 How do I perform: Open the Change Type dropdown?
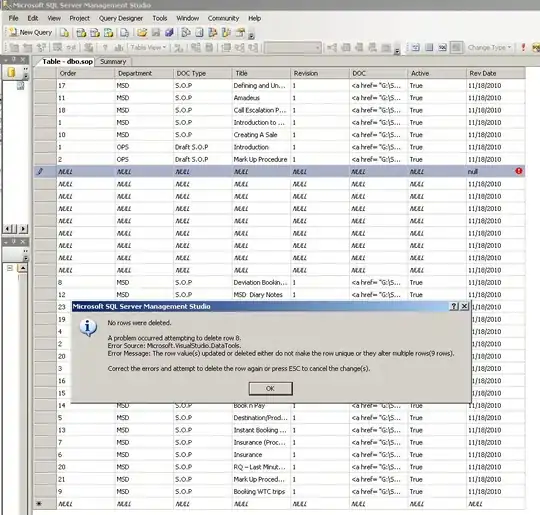[x=489, y=48]
